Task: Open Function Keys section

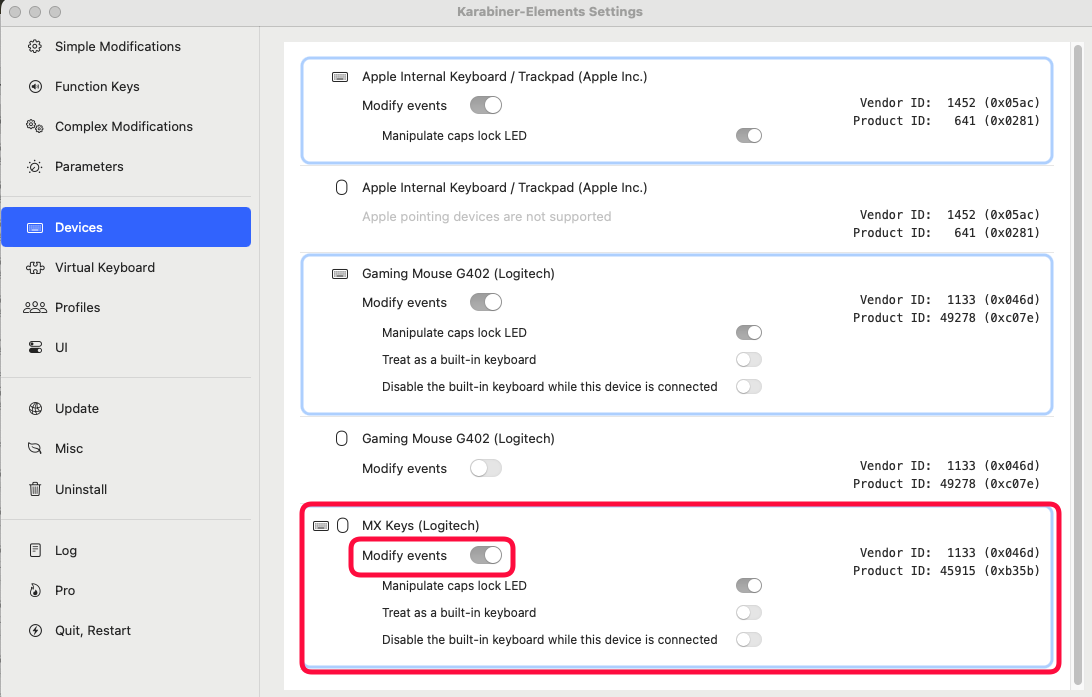Action: (126, 86)
